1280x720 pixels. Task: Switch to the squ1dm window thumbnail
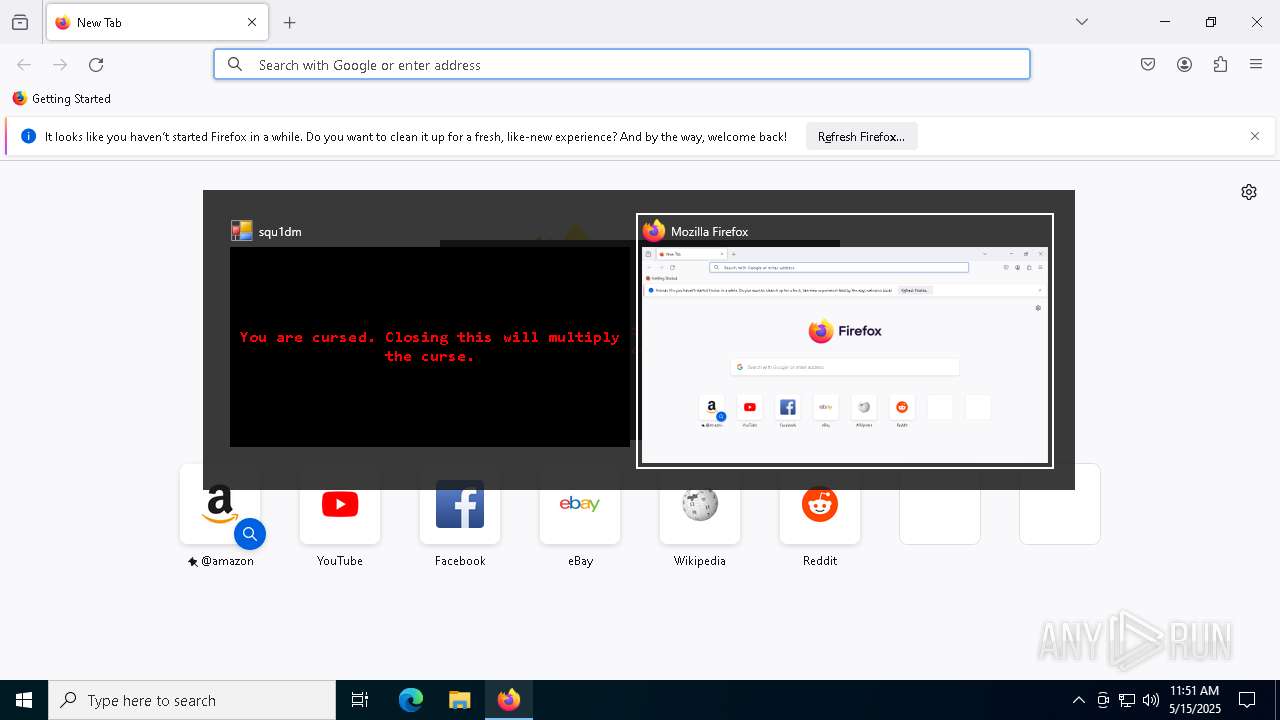(430, 346)
